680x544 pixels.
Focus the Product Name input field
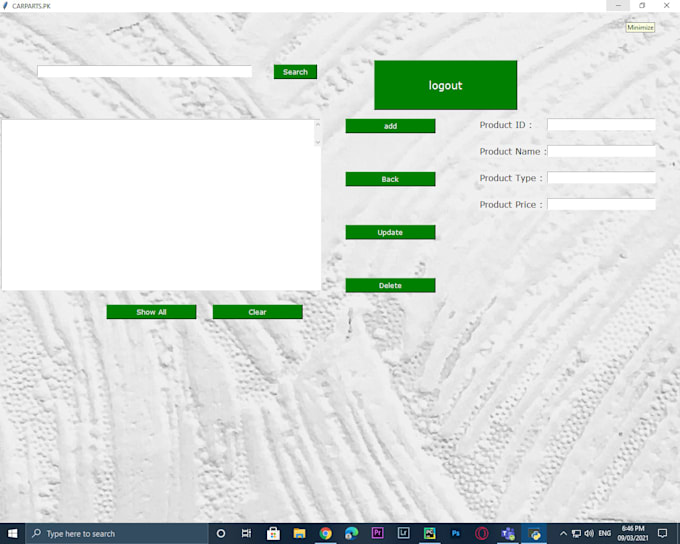601,151
